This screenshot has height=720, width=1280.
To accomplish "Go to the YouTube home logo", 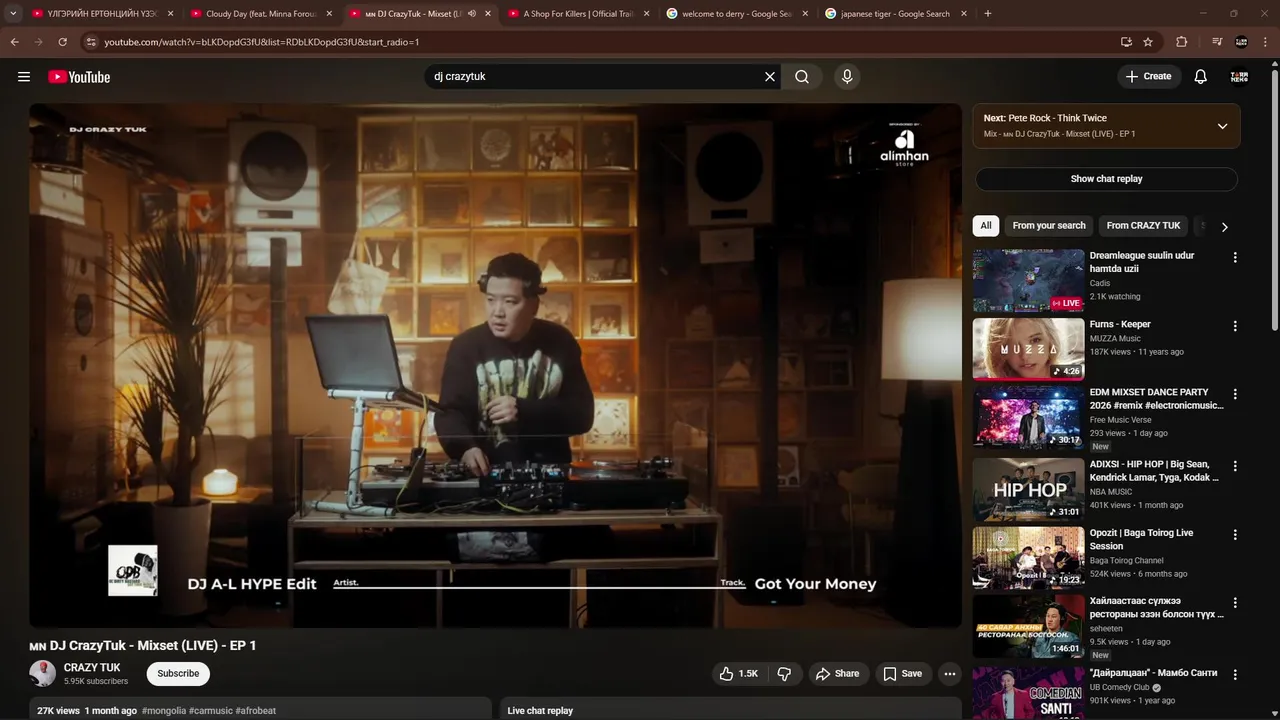I will (x=79, y=77).
